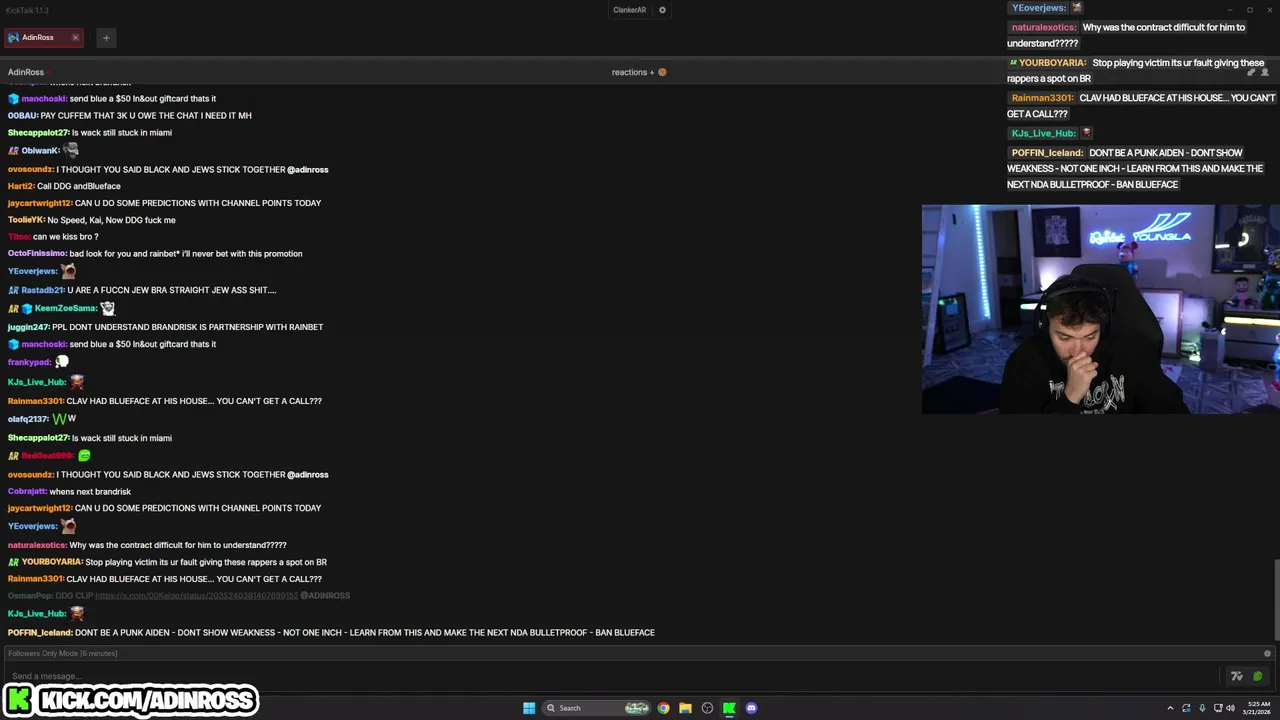
Task: Click the microphone tray icon
Action: point(1202,708)
